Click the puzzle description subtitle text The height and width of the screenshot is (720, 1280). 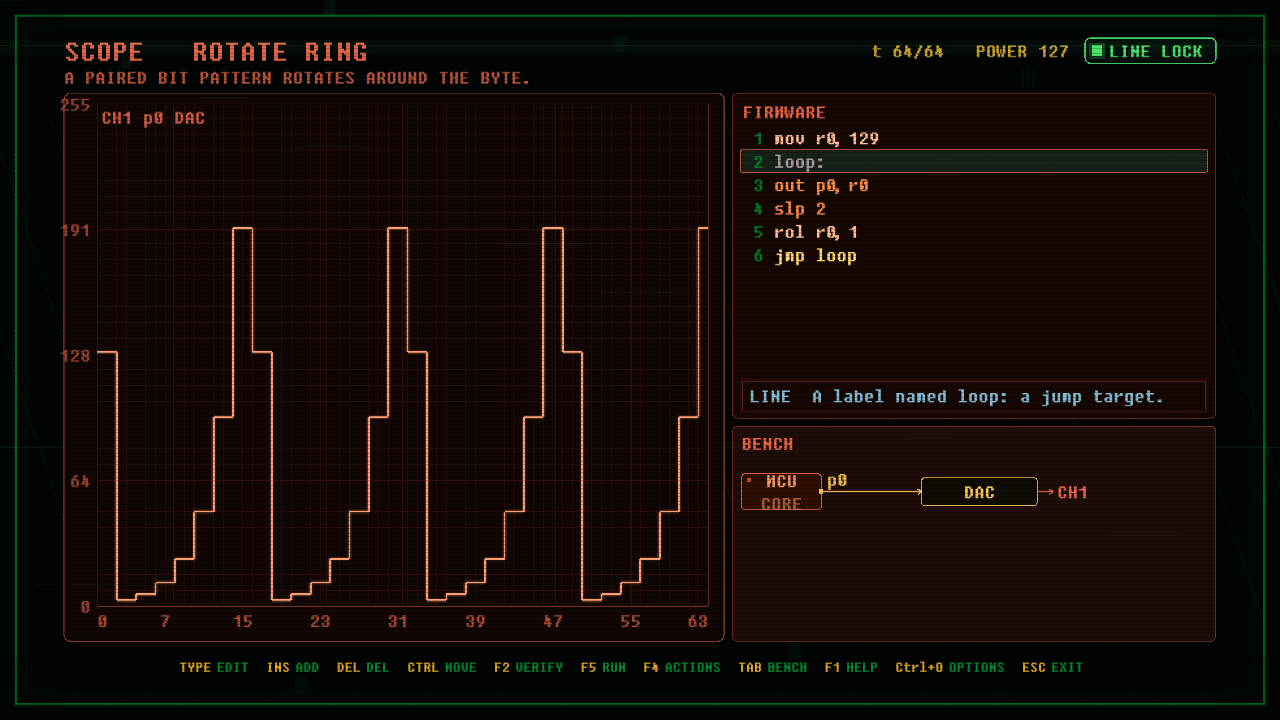coord(297,78)
